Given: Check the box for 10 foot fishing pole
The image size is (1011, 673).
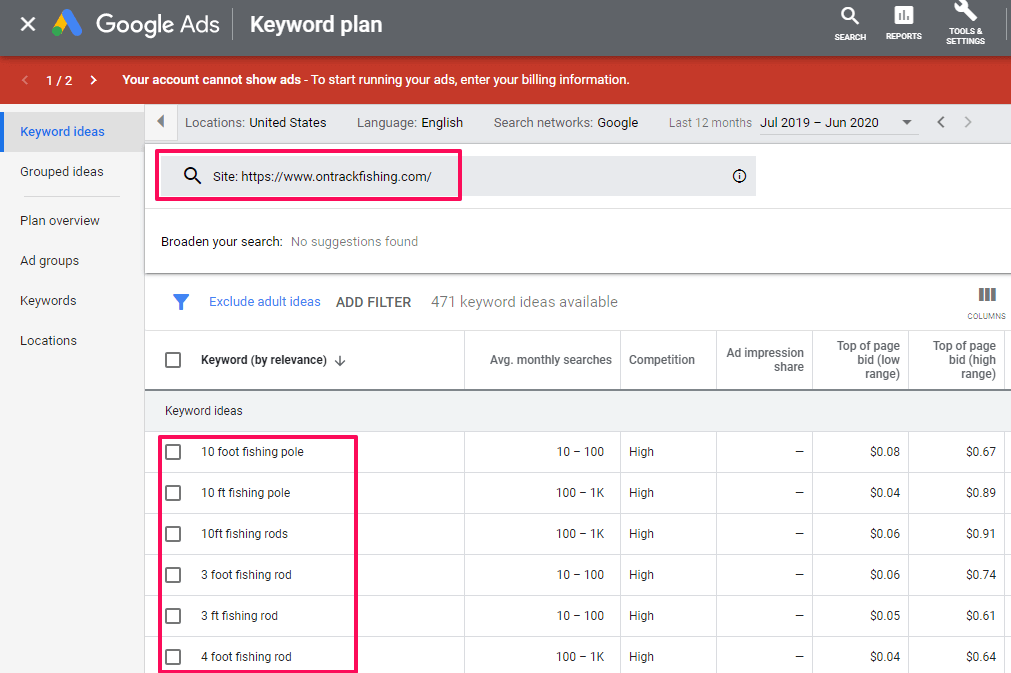Looking at the screenshot, I should click(173, 452).
